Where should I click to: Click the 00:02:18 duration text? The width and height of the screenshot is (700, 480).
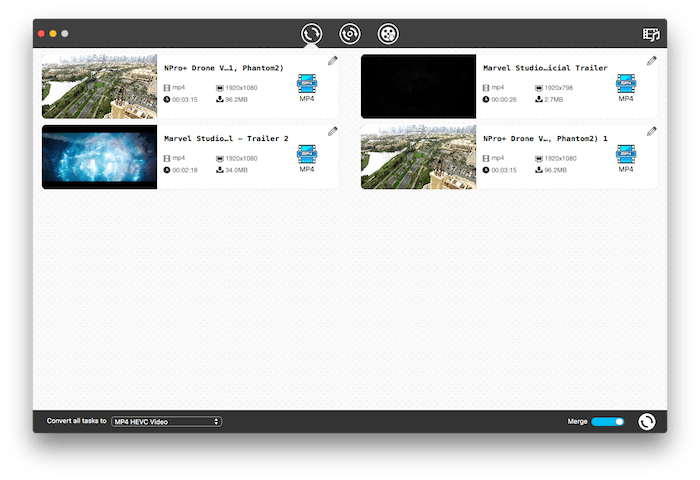click(x=185, y=170)
